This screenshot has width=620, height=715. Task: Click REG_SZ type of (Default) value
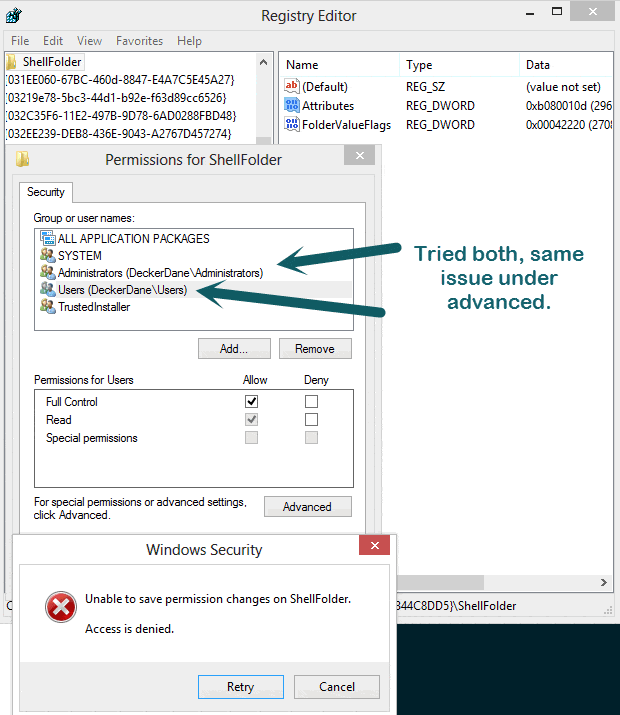(x=425, y=87)
